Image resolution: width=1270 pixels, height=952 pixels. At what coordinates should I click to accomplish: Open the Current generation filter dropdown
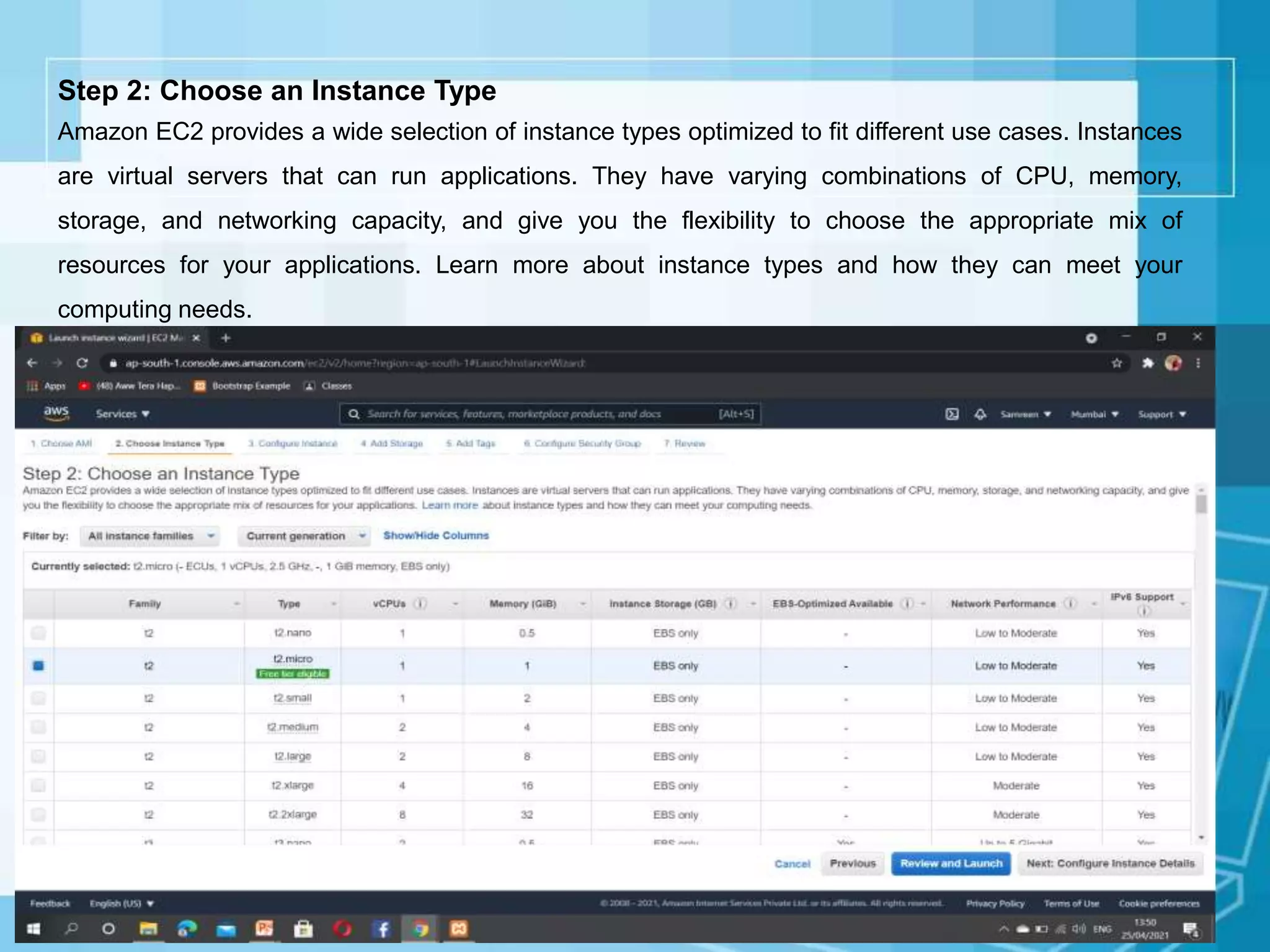[x=304, y=535]
